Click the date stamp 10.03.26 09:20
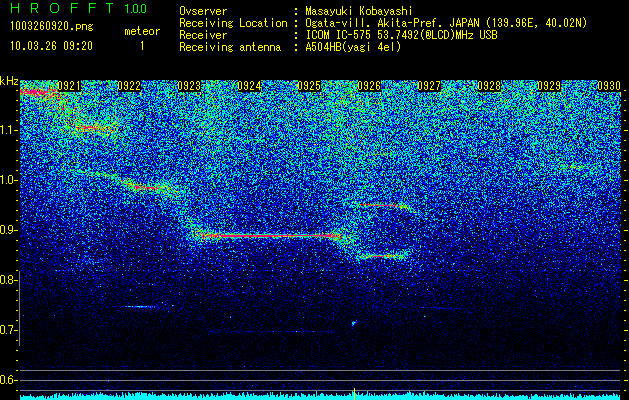629x400 pixels. (x=51, y=46)
